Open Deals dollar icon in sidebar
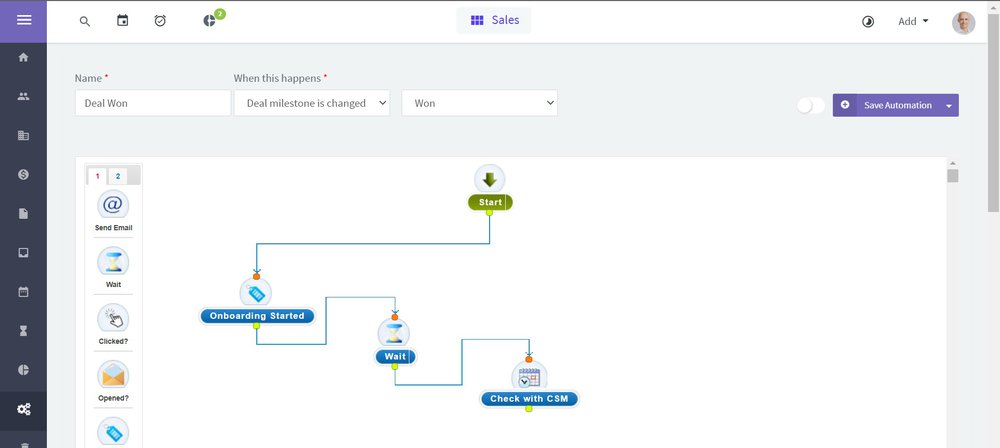The width and height of the screenshot is (1000, 448). click(x=24, y=174)
